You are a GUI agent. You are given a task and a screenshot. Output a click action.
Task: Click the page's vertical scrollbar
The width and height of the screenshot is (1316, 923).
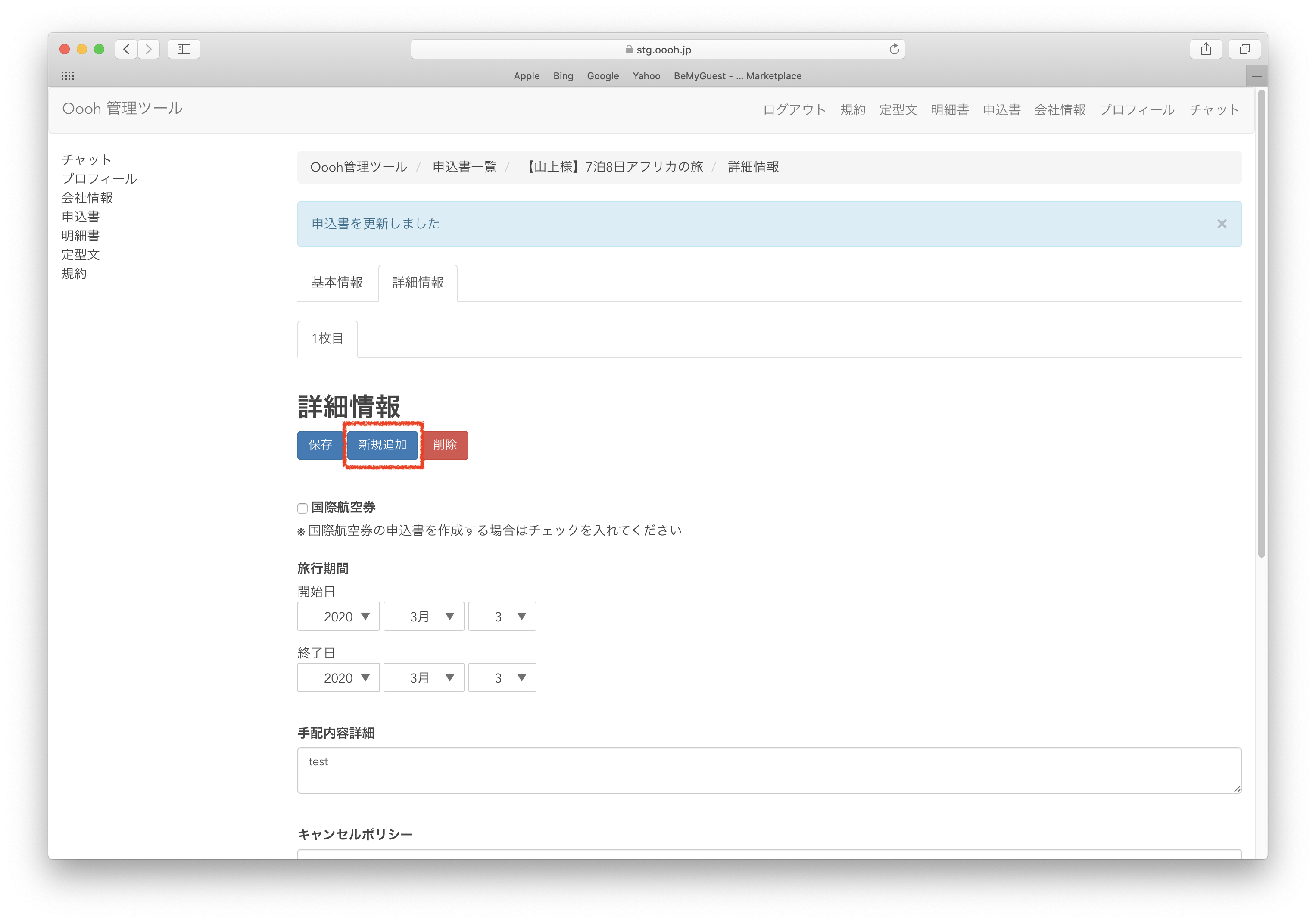[1261, 323]
